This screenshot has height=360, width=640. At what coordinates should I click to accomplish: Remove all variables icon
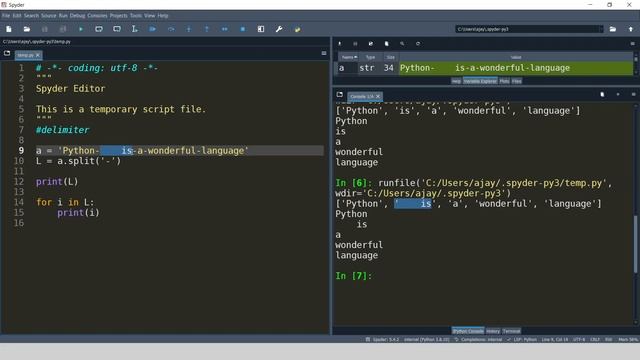[x=387, y=44]
